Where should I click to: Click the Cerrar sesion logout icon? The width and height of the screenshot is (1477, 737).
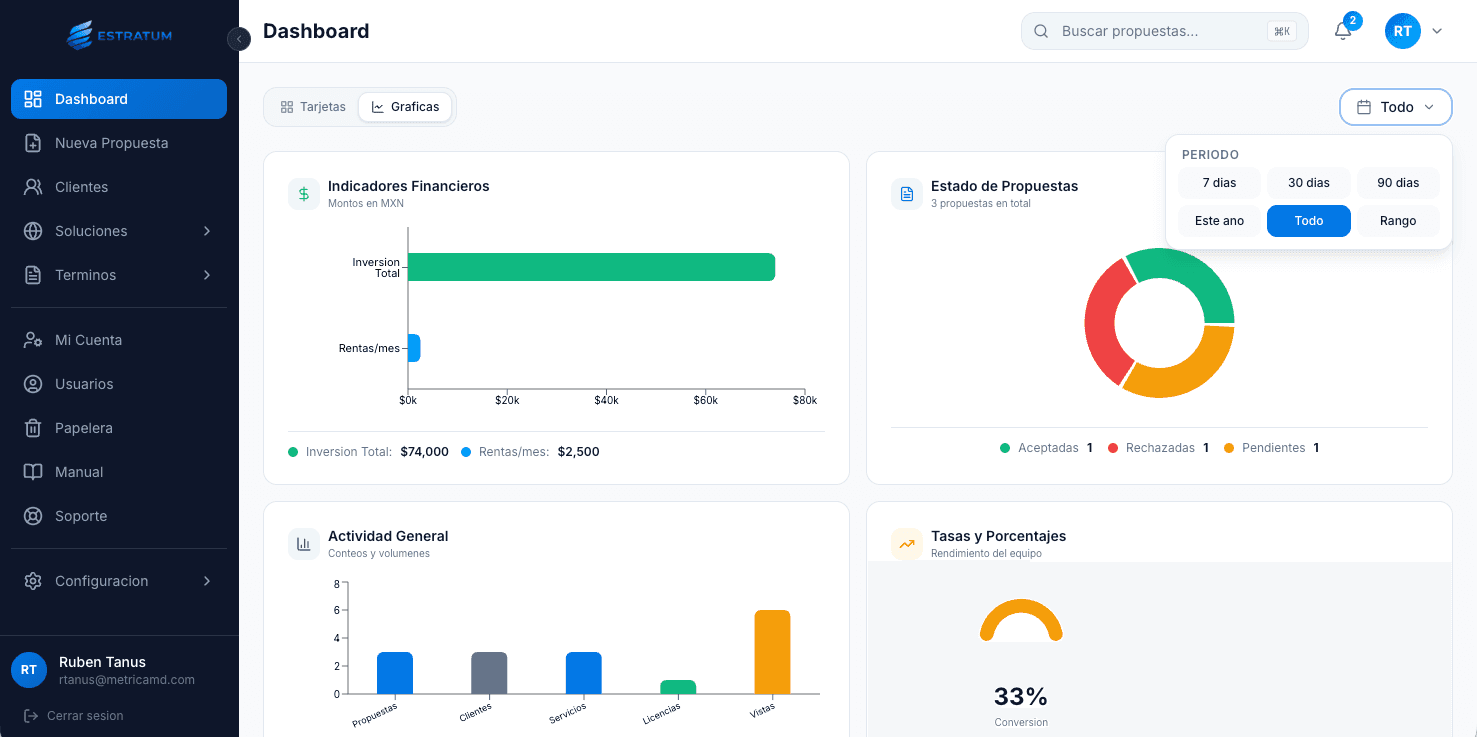[x=31, y=716]
